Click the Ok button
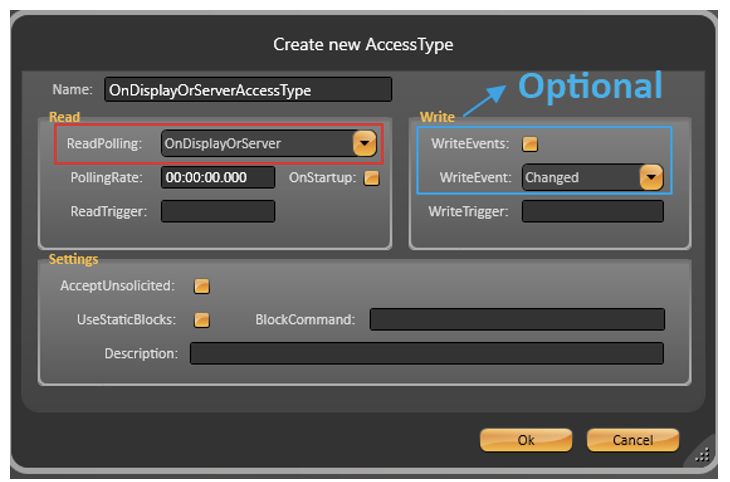The image size is (730, 482). (526, 440)
